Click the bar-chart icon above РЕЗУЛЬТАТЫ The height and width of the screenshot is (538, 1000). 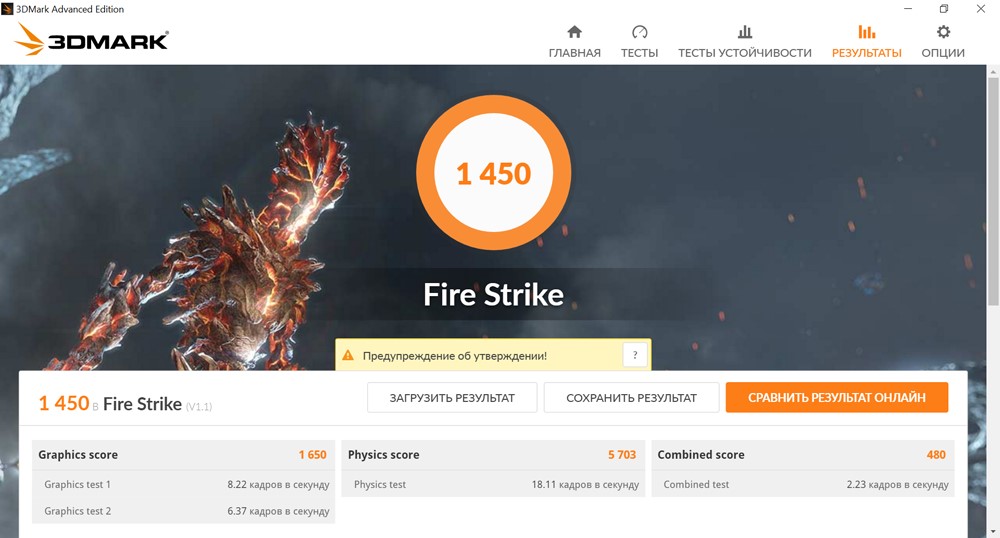pyautogui.click(x=867, y=32)
